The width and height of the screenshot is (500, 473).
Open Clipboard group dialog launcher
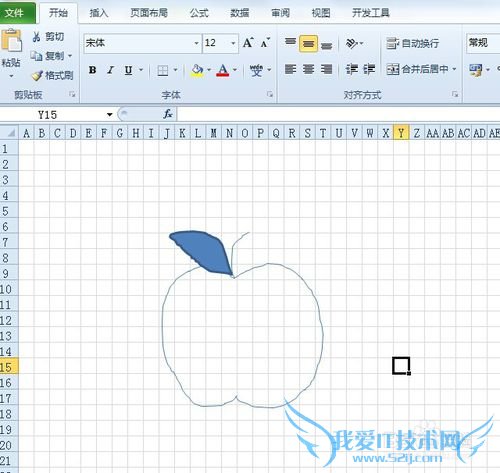(72, 95)
